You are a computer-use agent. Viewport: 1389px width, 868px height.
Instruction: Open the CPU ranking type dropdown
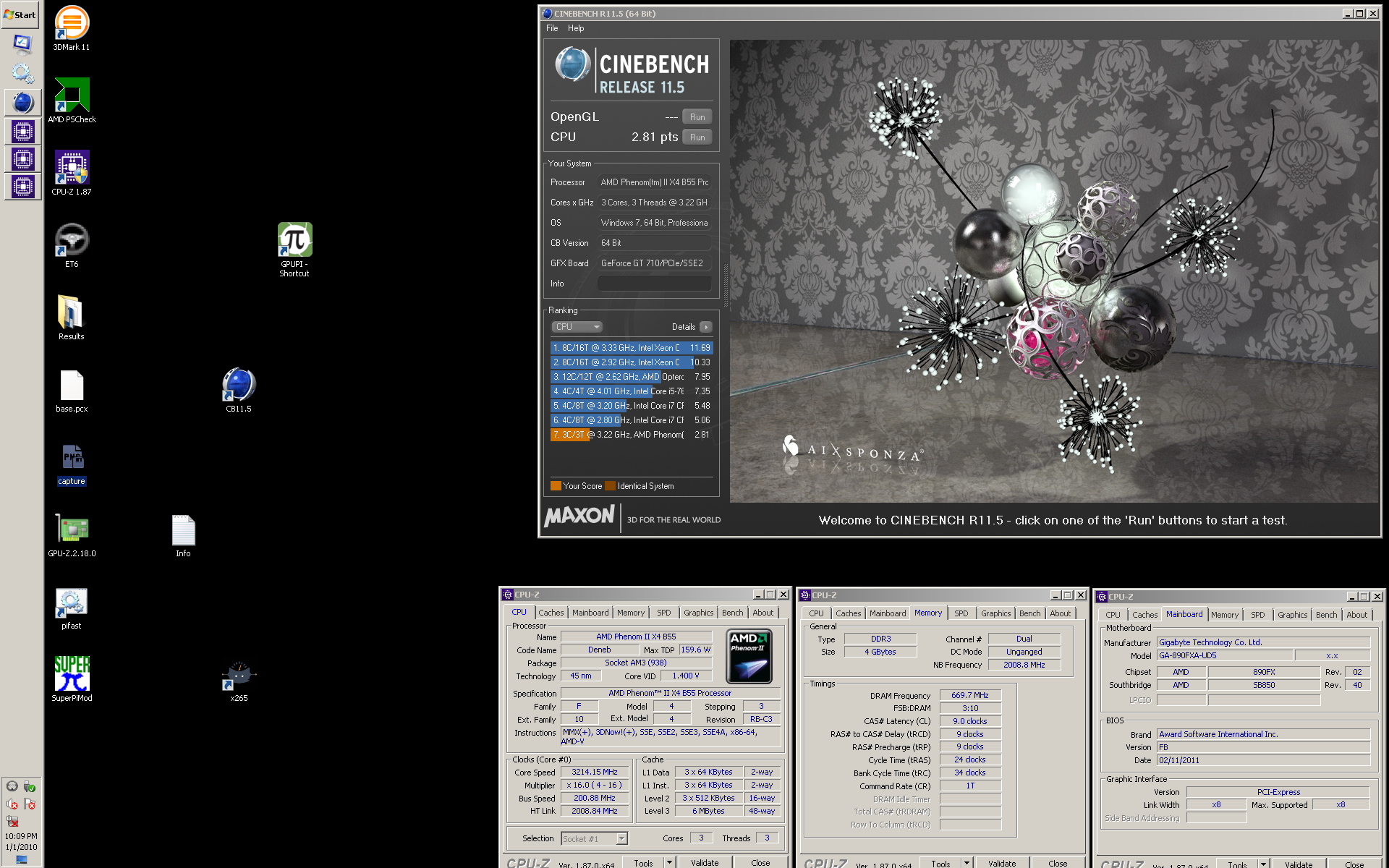tap(577, 327)
